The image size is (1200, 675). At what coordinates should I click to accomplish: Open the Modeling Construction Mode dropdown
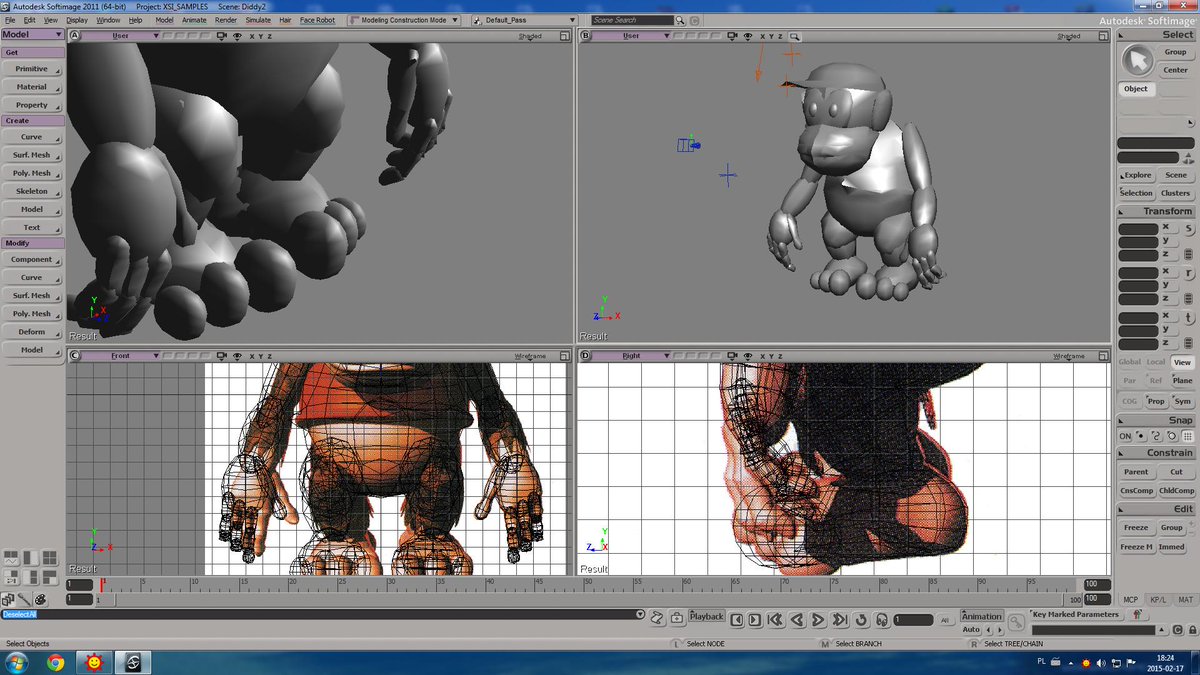[404, 20]
